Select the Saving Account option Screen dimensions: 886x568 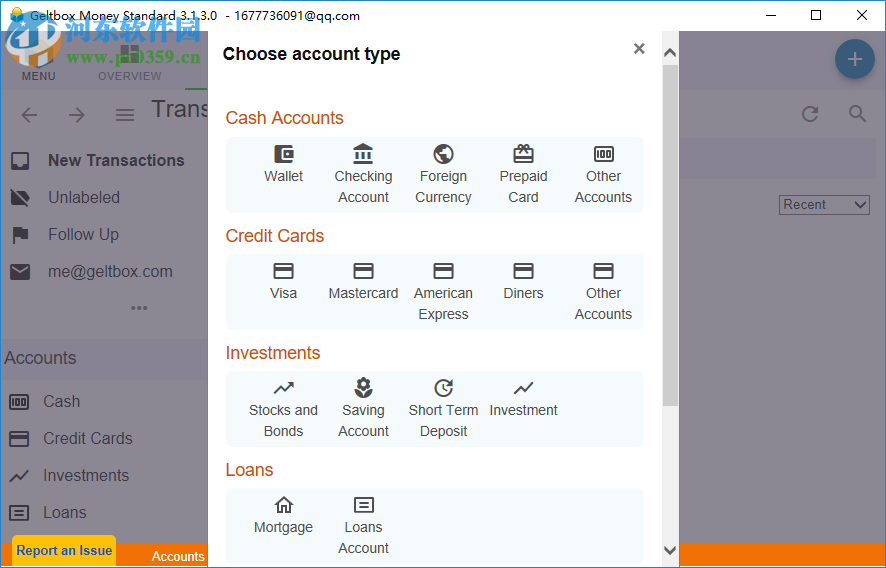click(363, 408)
